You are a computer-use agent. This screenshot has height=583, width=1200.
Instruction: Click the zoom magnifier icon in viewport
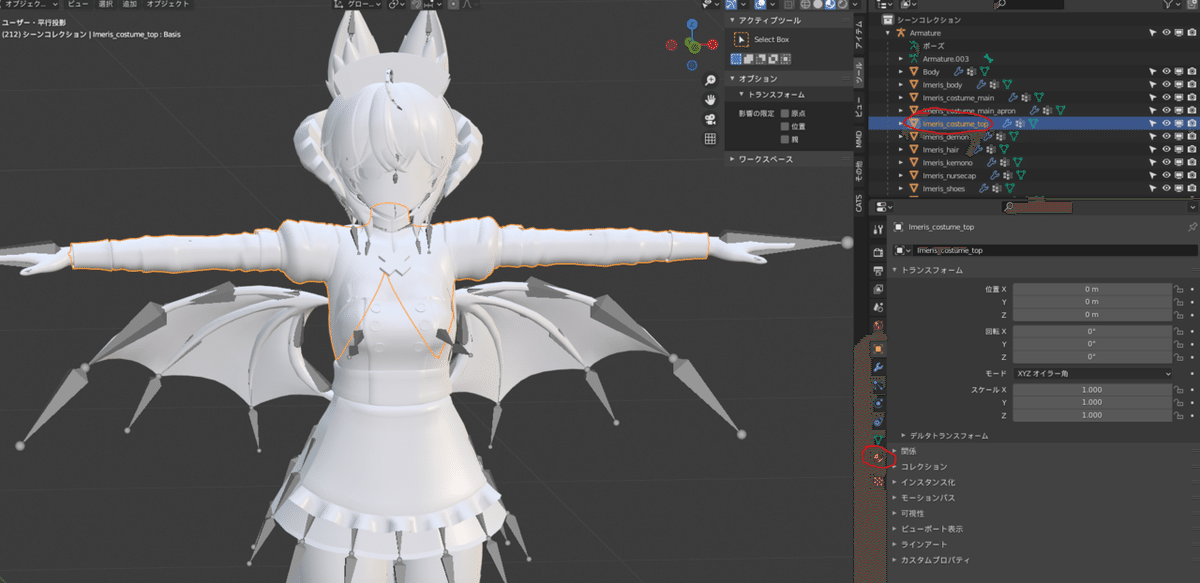point(710,80)
